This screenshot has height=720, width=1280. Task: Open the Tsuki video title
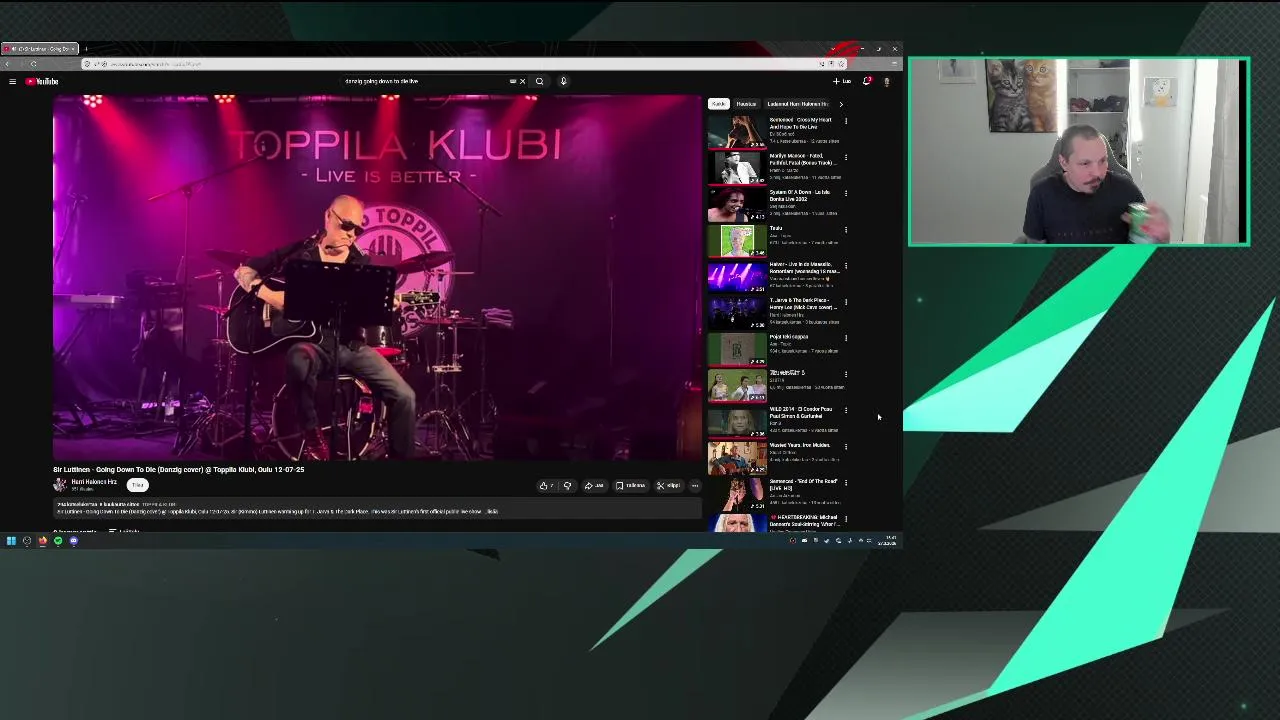click(776, 228)
